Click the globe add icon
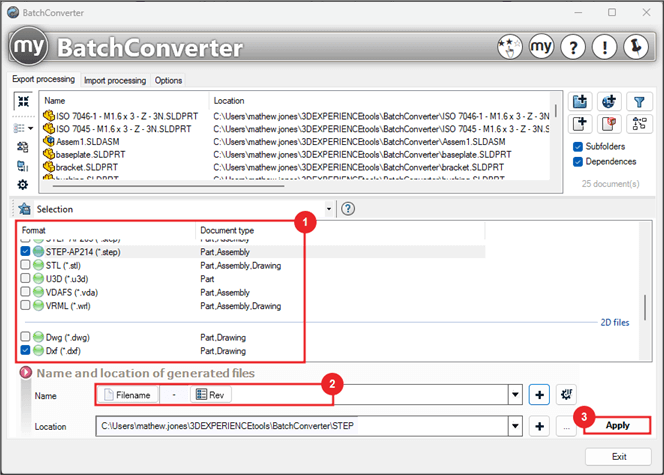The image size is (664, 475). tap(609, 102)
